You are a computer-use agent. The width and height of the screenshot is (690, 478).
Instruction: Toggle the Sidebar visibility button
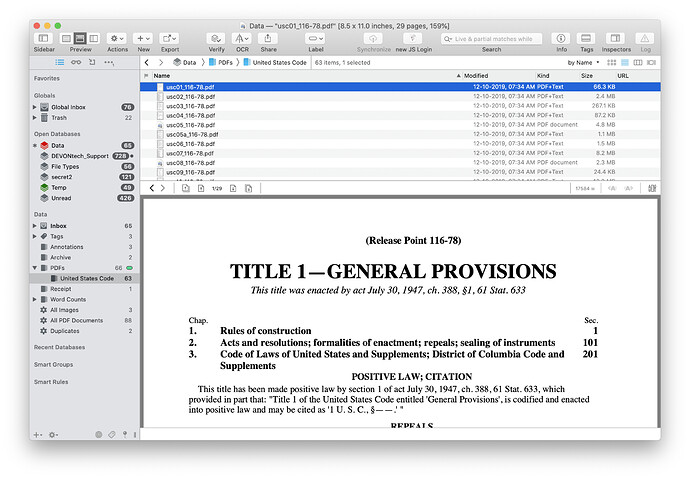(44, 37)
